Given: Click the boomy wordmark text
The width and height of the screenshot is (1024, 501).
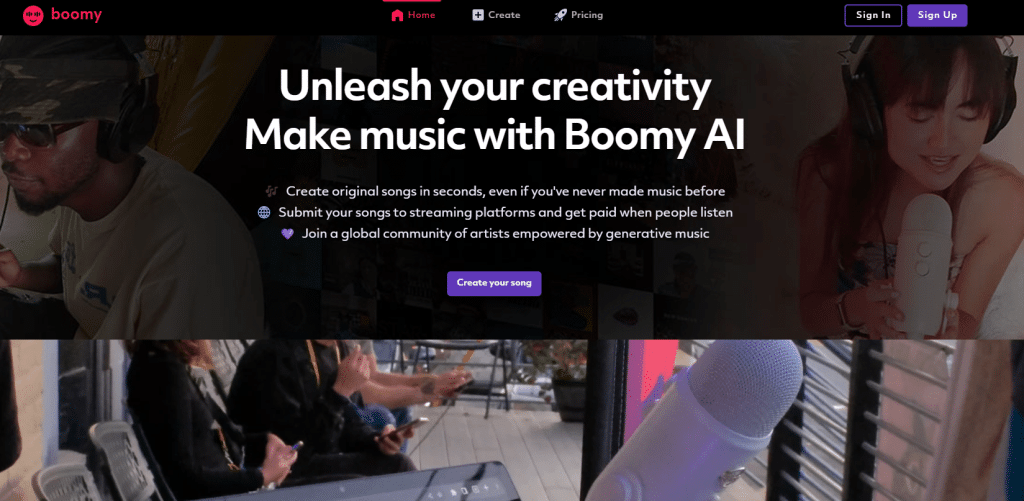Looking at the screenshot, I should 76,14.
